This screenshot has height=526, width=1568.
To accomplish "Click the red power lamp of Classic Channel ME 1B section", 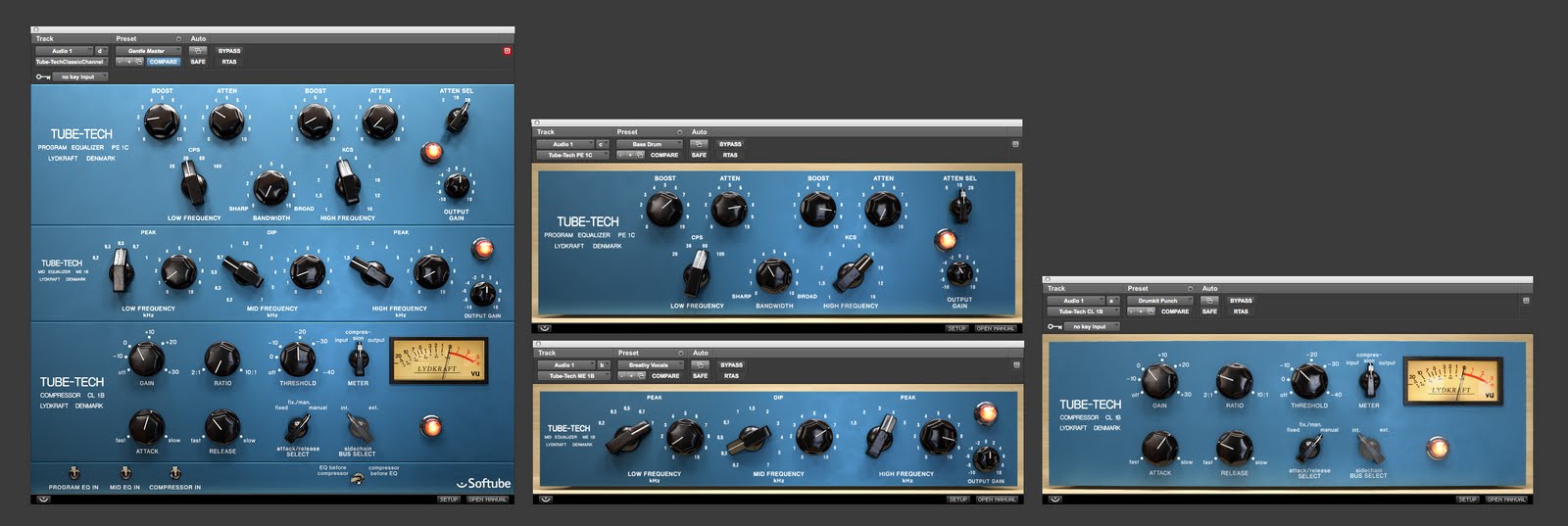I will [481, 248].
